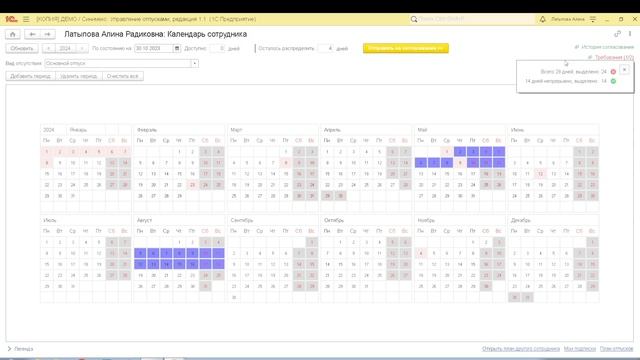Select September 30 in the calendar
This screenshot has height=360, width=640.
click(x=234, y=298)
